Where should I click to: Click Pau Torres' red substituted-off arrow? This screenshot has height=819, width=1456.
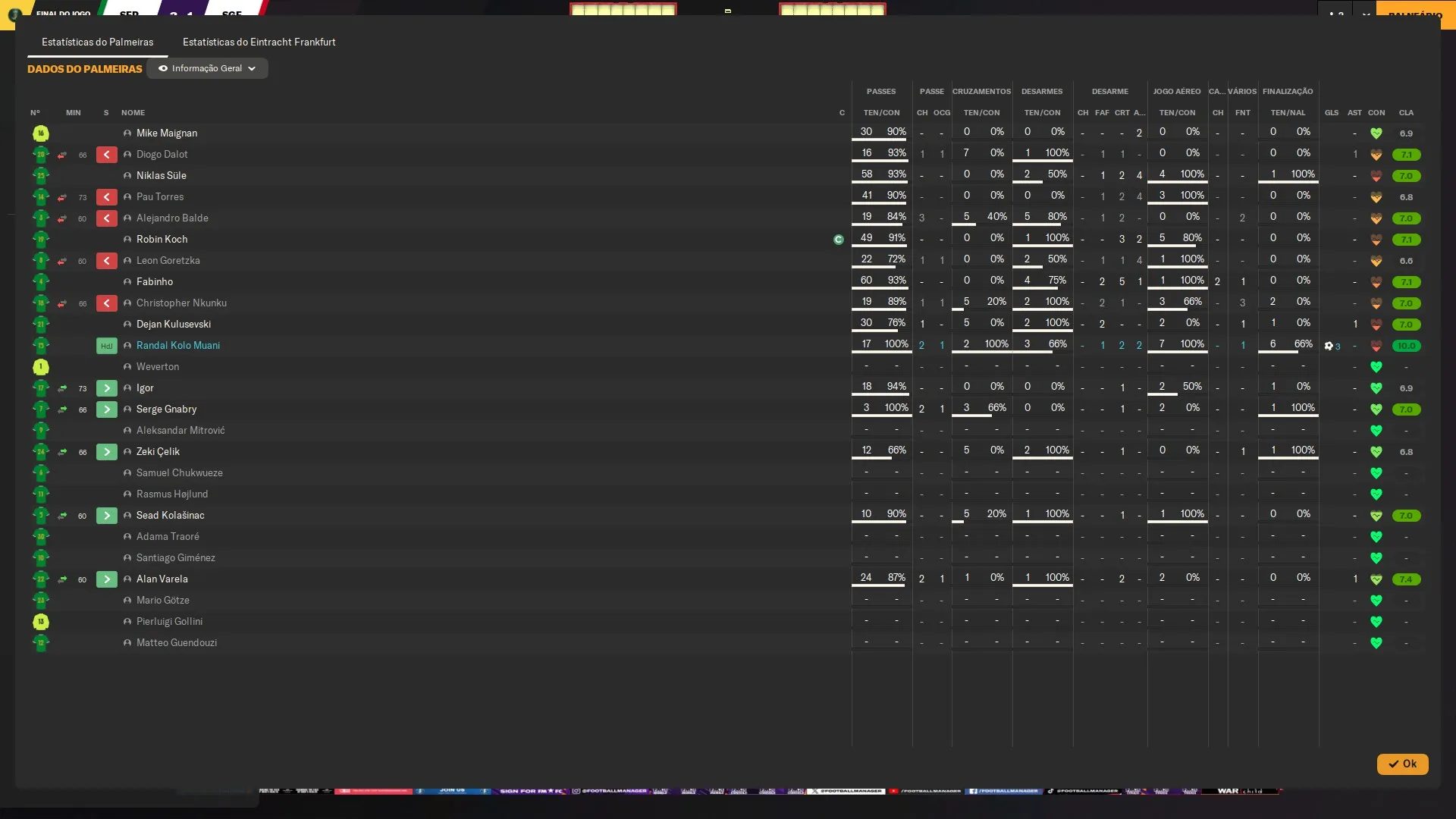click(106, 197)
